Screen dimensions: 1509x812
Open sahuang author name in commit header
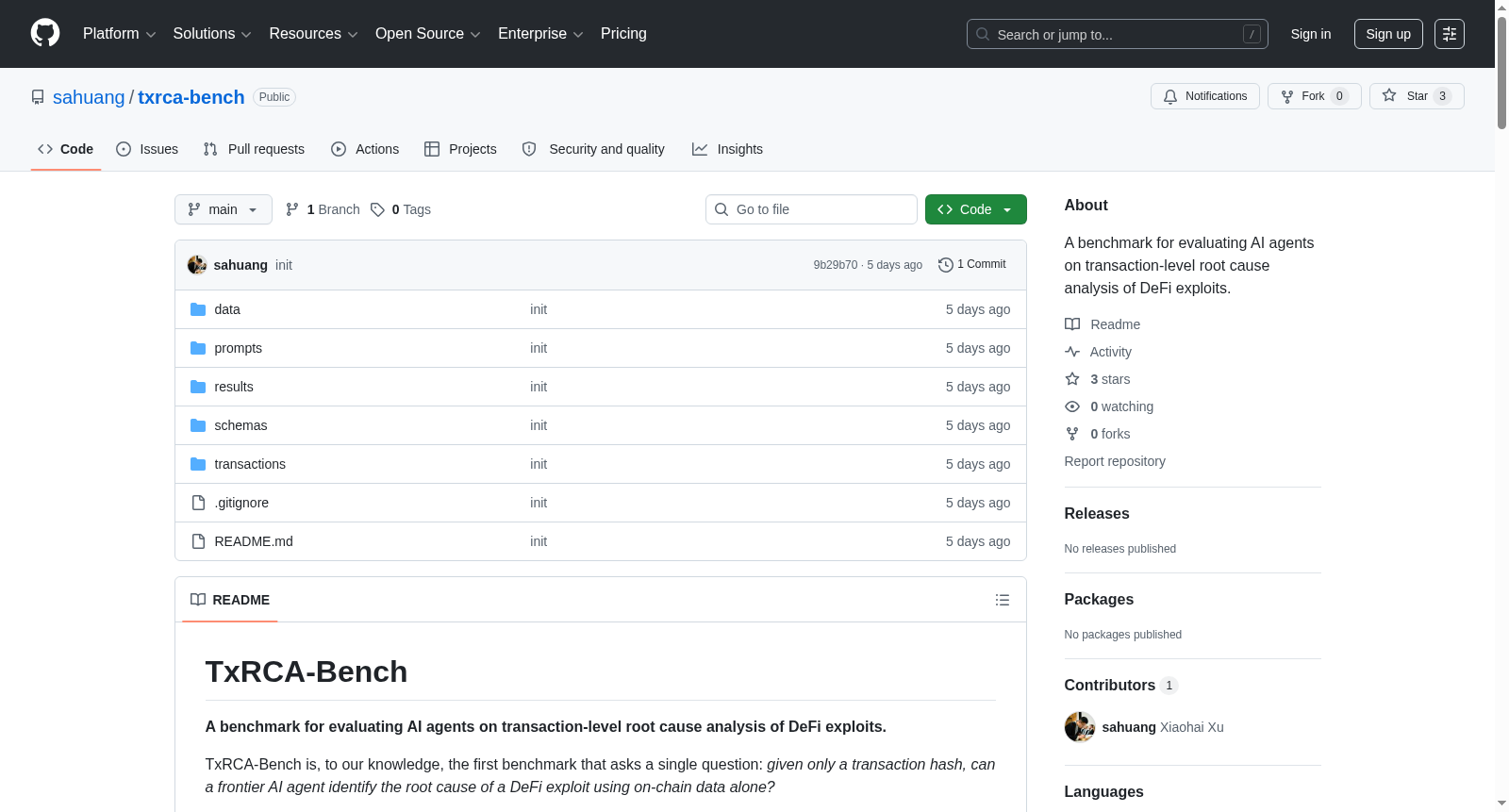[240, 265]
